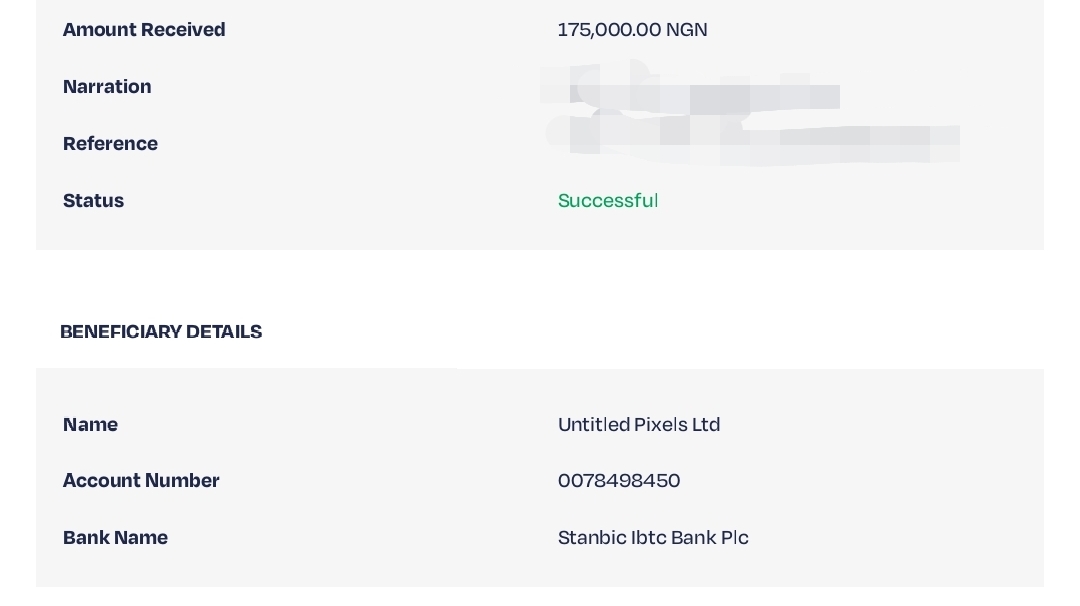Select the 175,000.00 NGN amount value
This screenshot has height=606, width=1080.
[632, 30]
